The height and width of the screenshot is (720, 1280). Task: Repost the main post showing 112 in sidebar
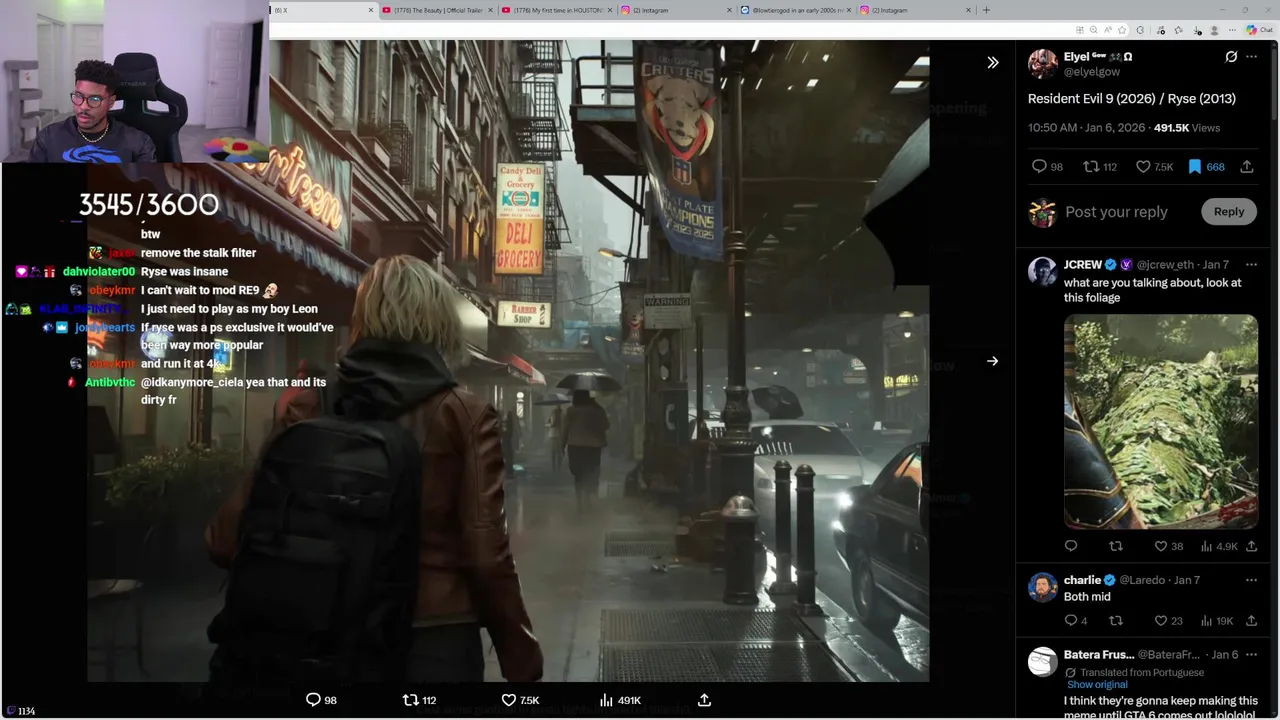point(1100,167)
